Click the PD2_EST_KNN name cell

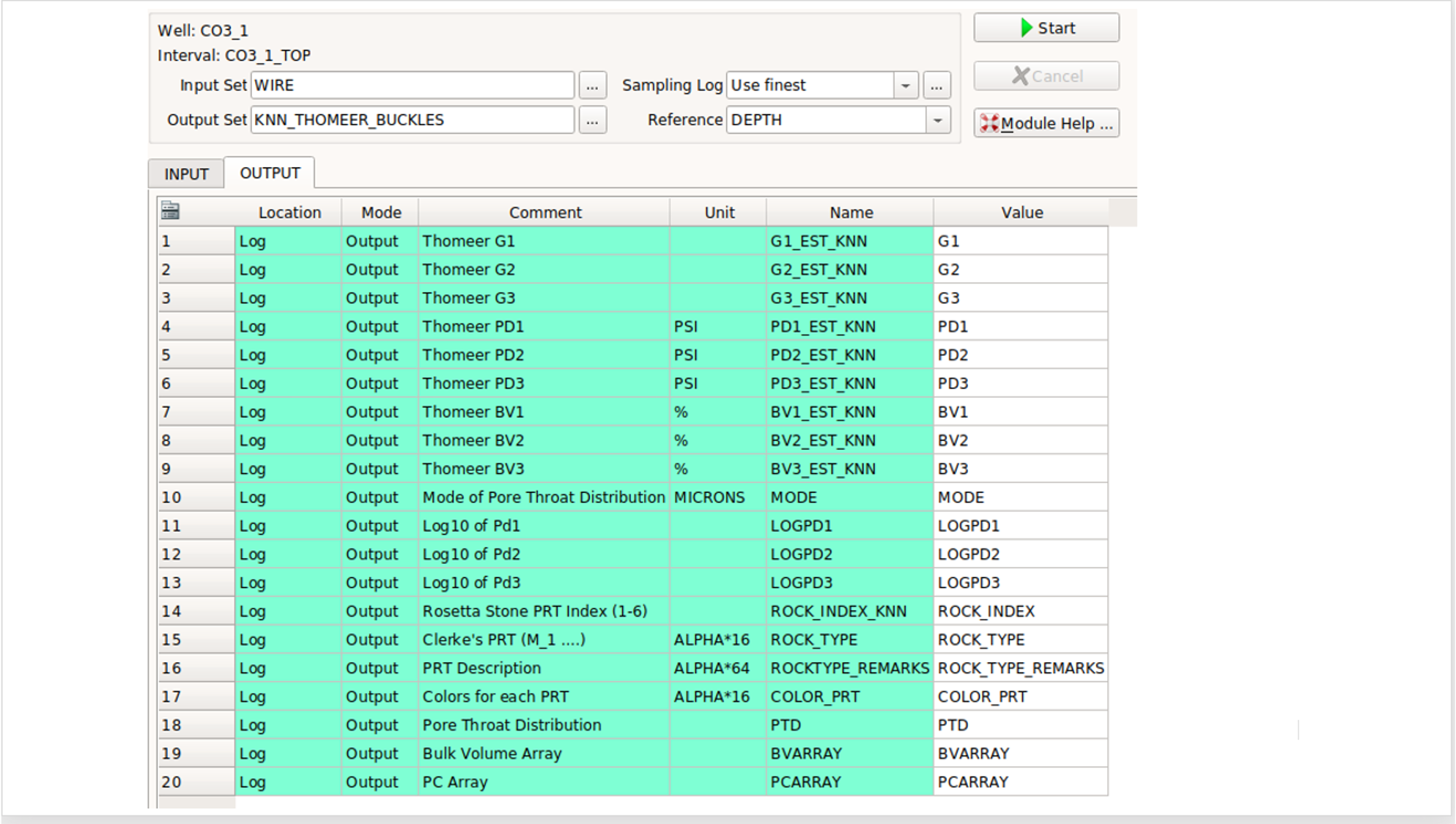click(x=850, y=355)
